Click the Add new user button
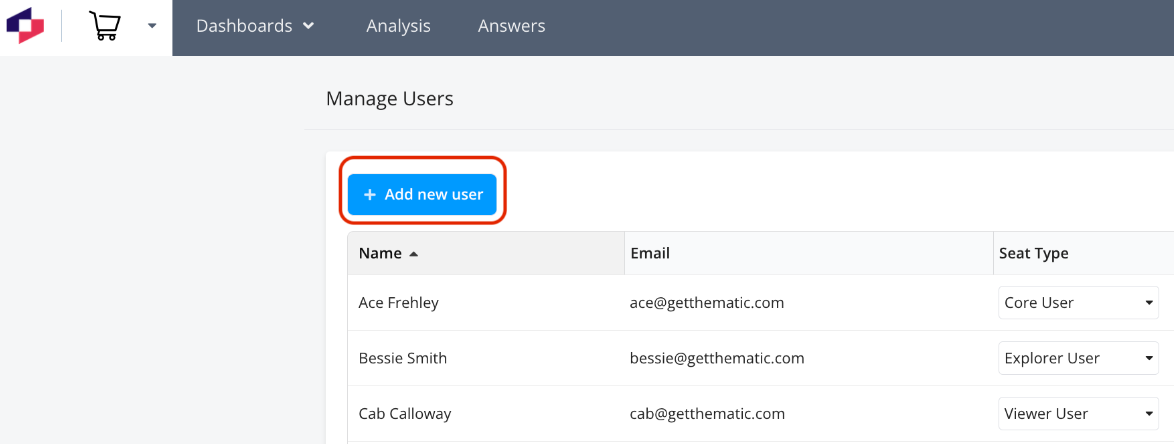The width and height of the screenshot is (1174, 444). 422,195
